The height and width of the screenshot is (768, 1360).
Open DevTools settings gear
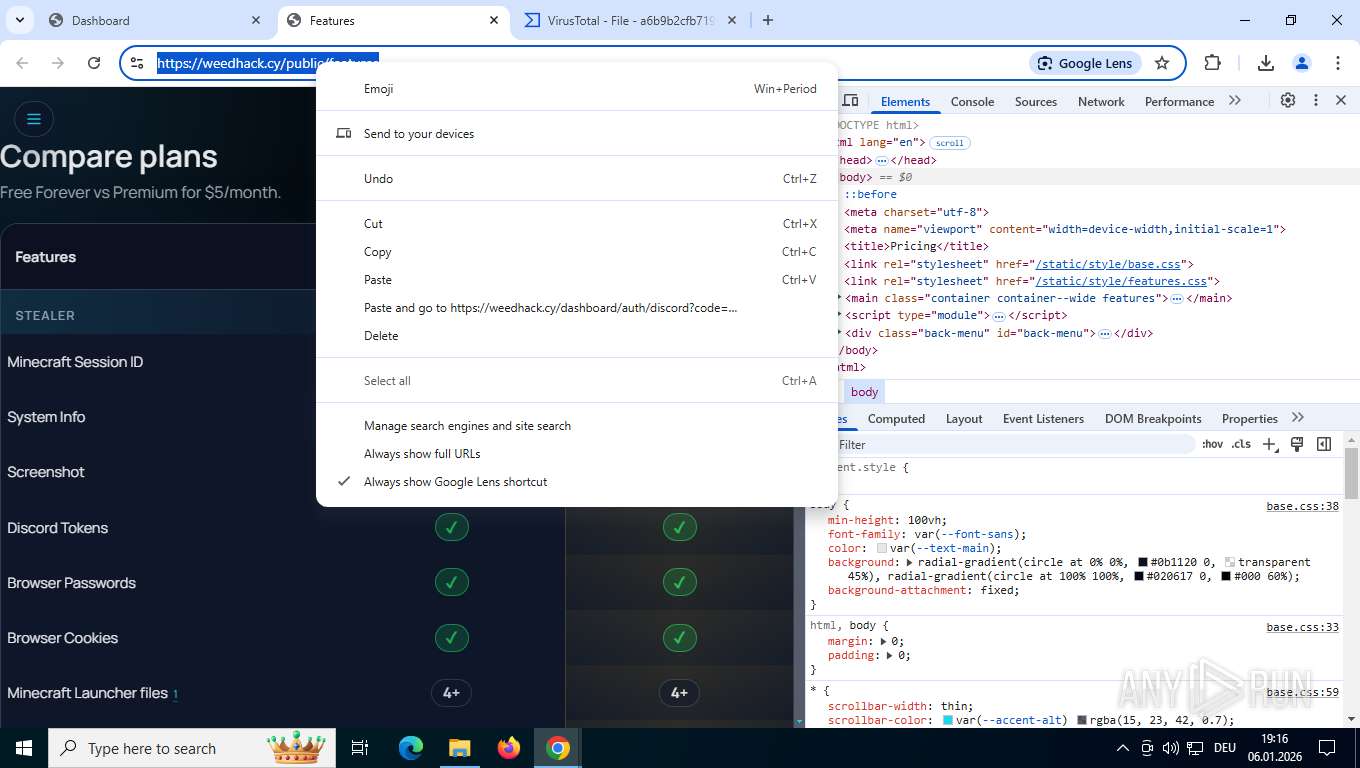(x=1288, y=101)
